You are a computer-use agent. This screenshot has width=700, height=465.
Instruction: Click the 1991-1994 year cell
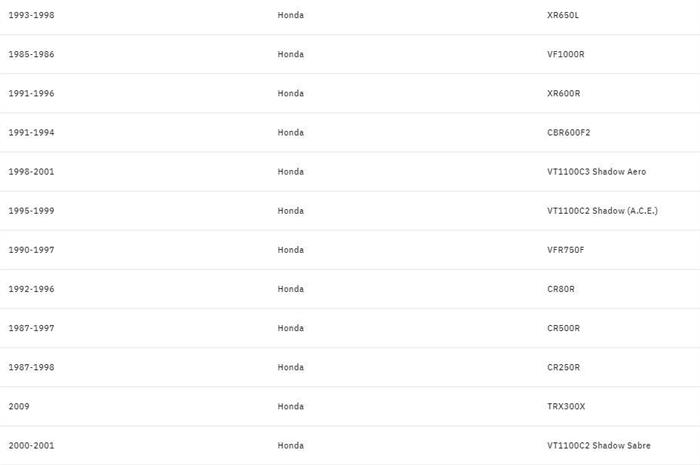[x=31, y=132]
